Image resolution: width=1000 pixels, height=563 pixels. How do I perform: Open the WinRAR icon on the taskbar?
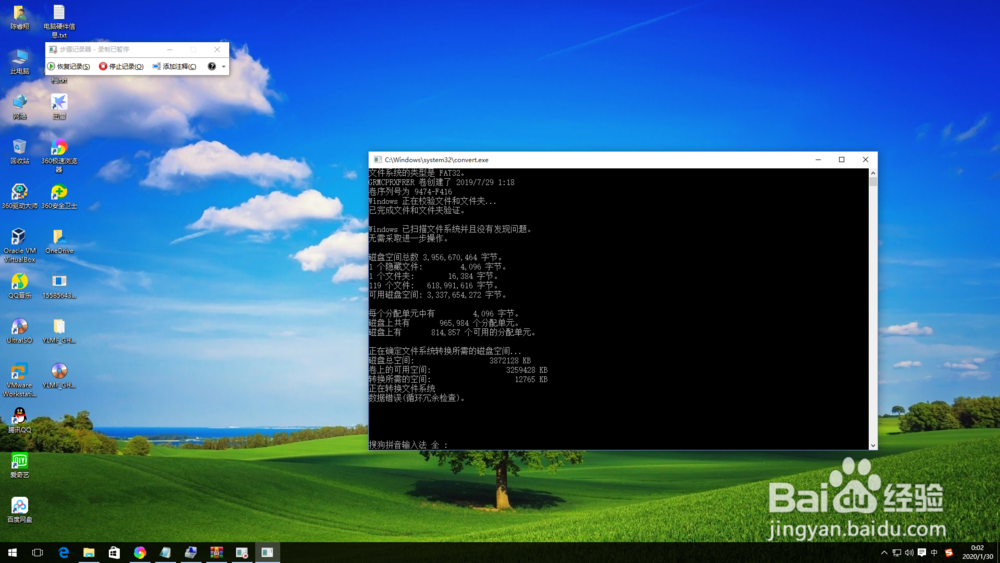pos(216,552)
